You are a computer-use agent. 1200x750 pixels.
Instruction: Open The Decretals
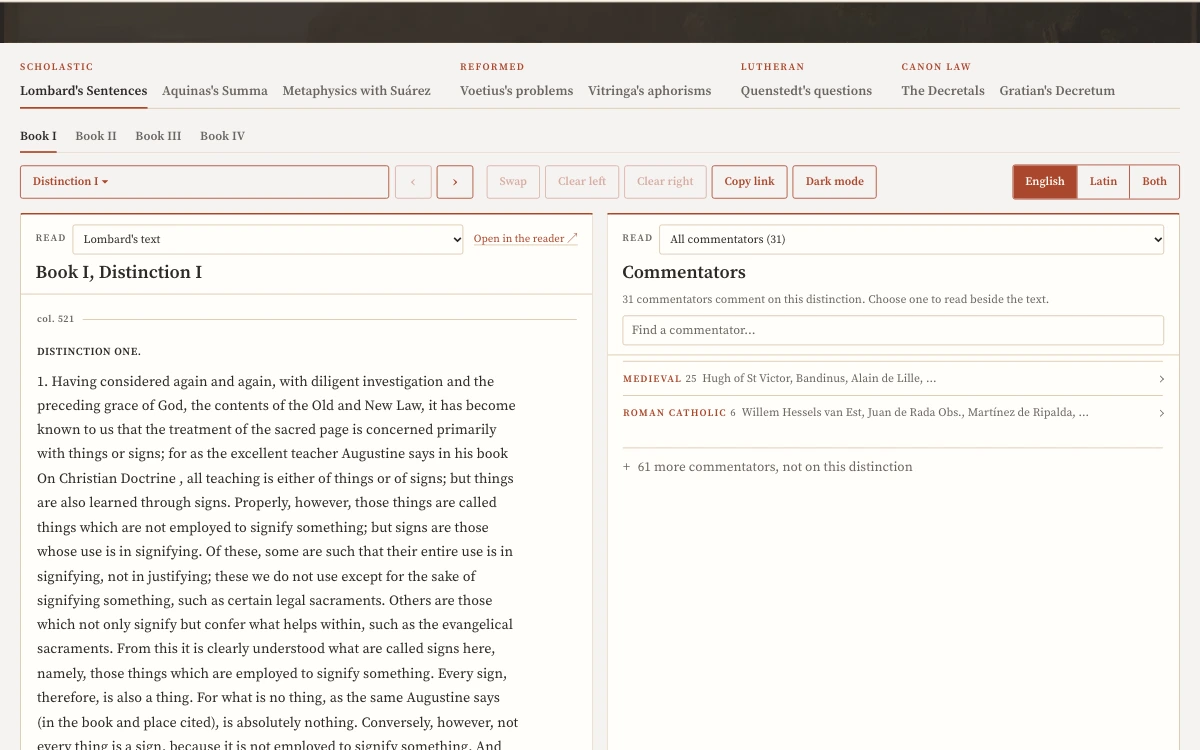[943, 91]
